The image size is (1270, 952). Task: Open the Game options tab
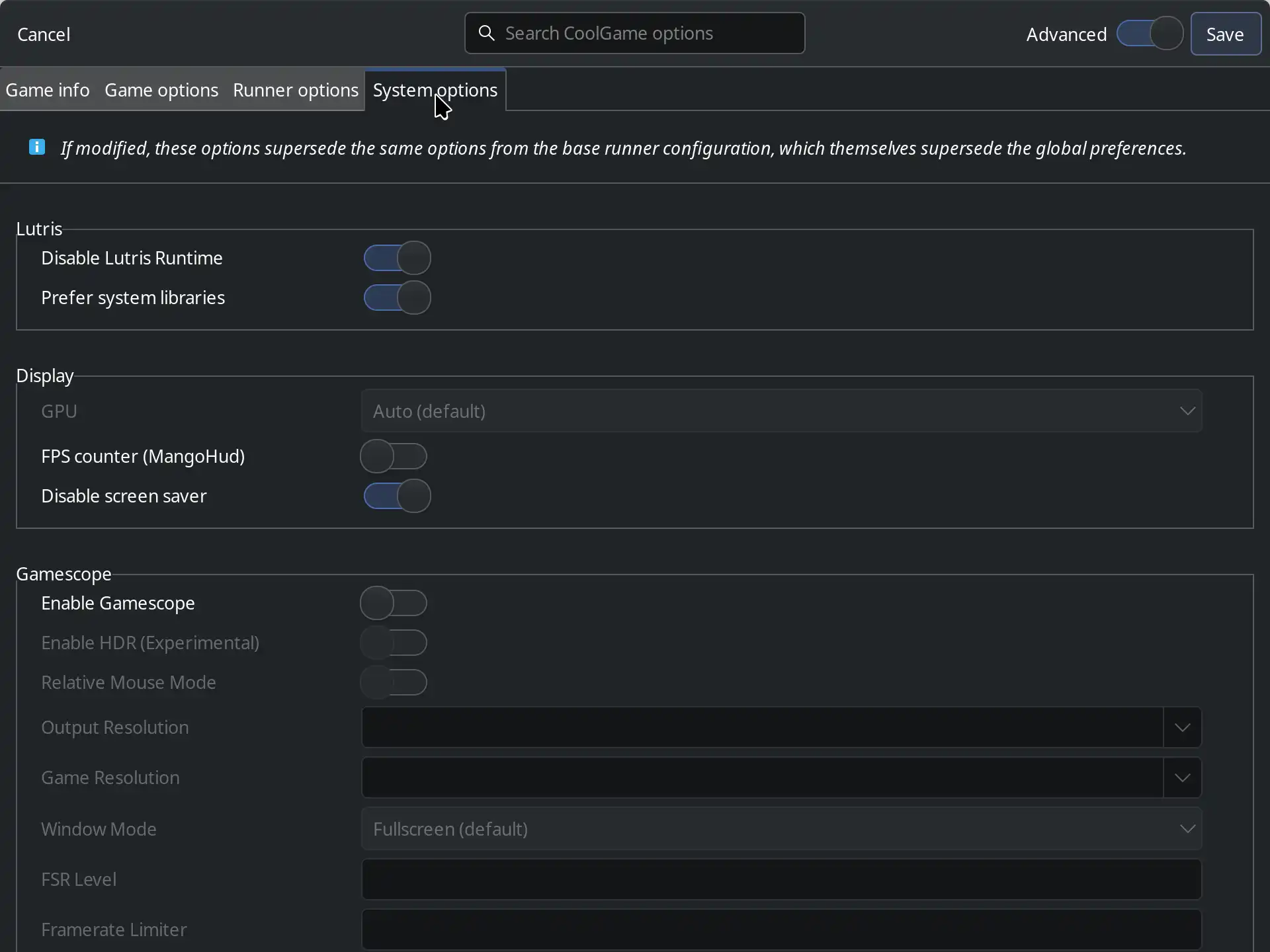point(161,90)
